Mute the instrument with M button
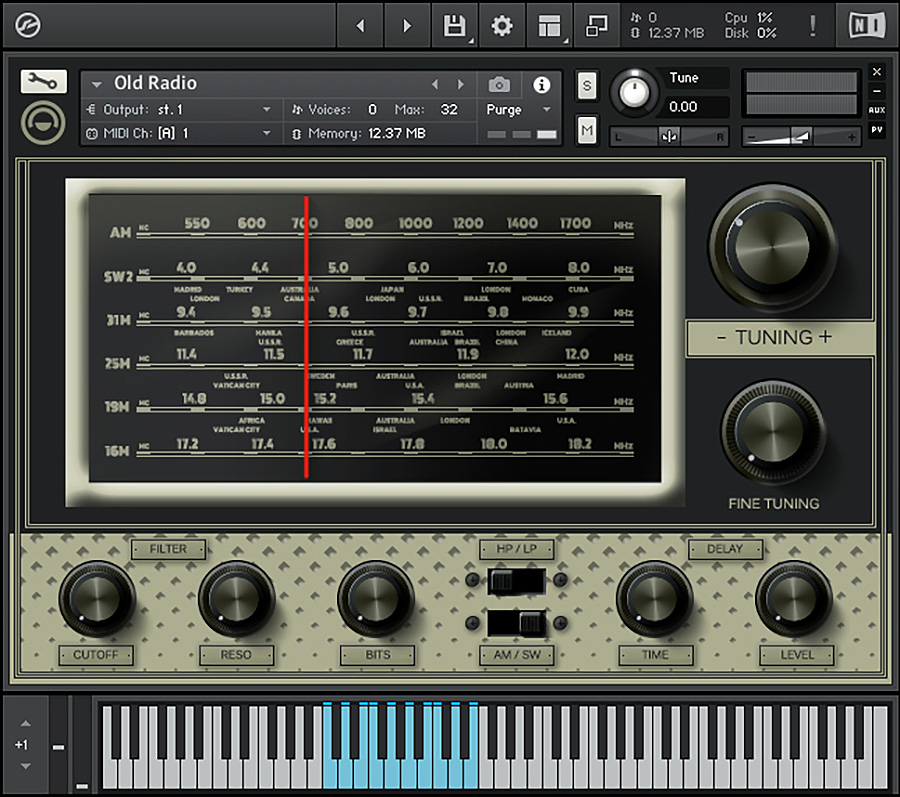The height and width of the screenshot is (797, 900). pos(586,130)
